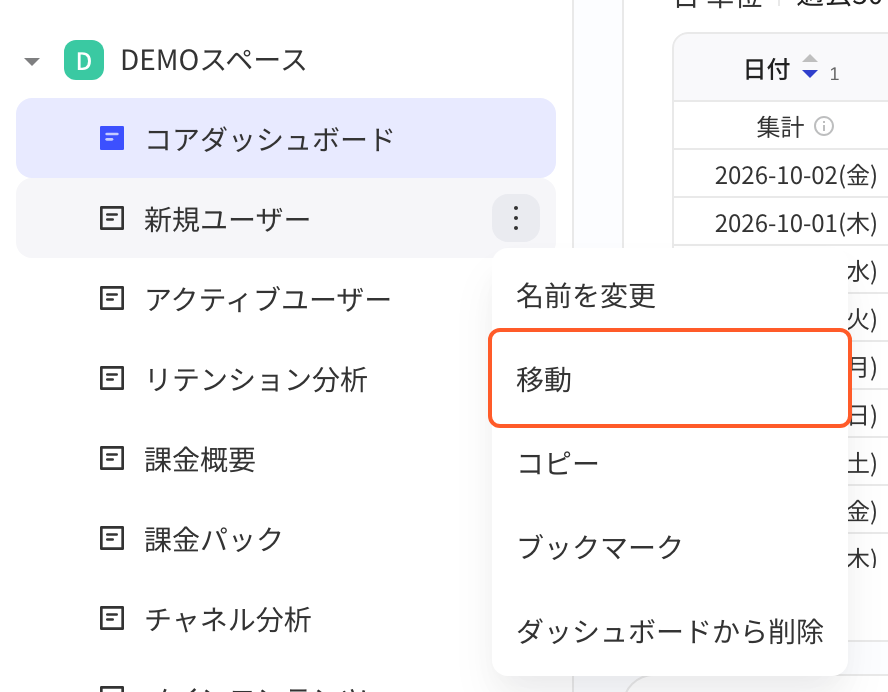The height and width of the screenshot is (692, 888).
Task: Click the 集計 row label
Action: click(x=780, y=126)
